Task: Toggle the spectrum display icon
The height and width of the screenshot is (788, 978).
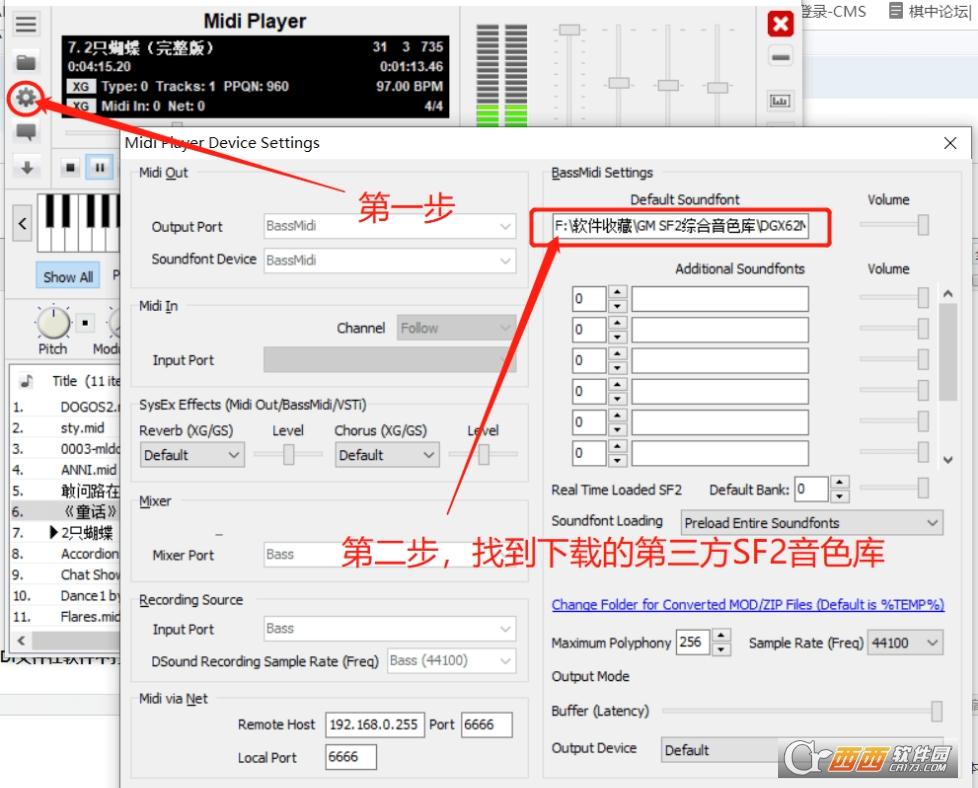Action: point(780,100)
